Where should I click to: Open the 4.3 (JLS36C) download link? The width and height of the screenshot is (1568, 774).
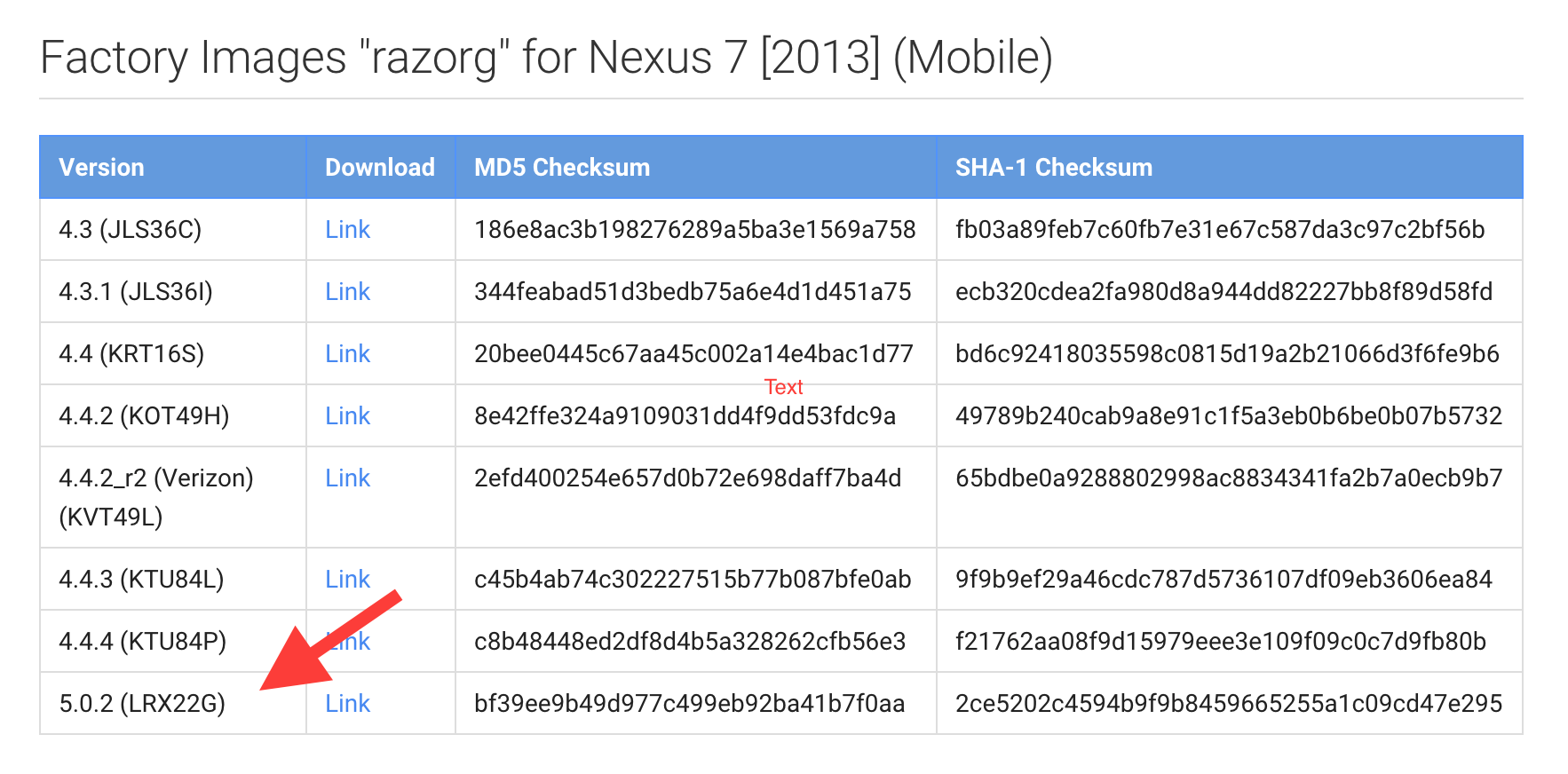click(347, 230)
